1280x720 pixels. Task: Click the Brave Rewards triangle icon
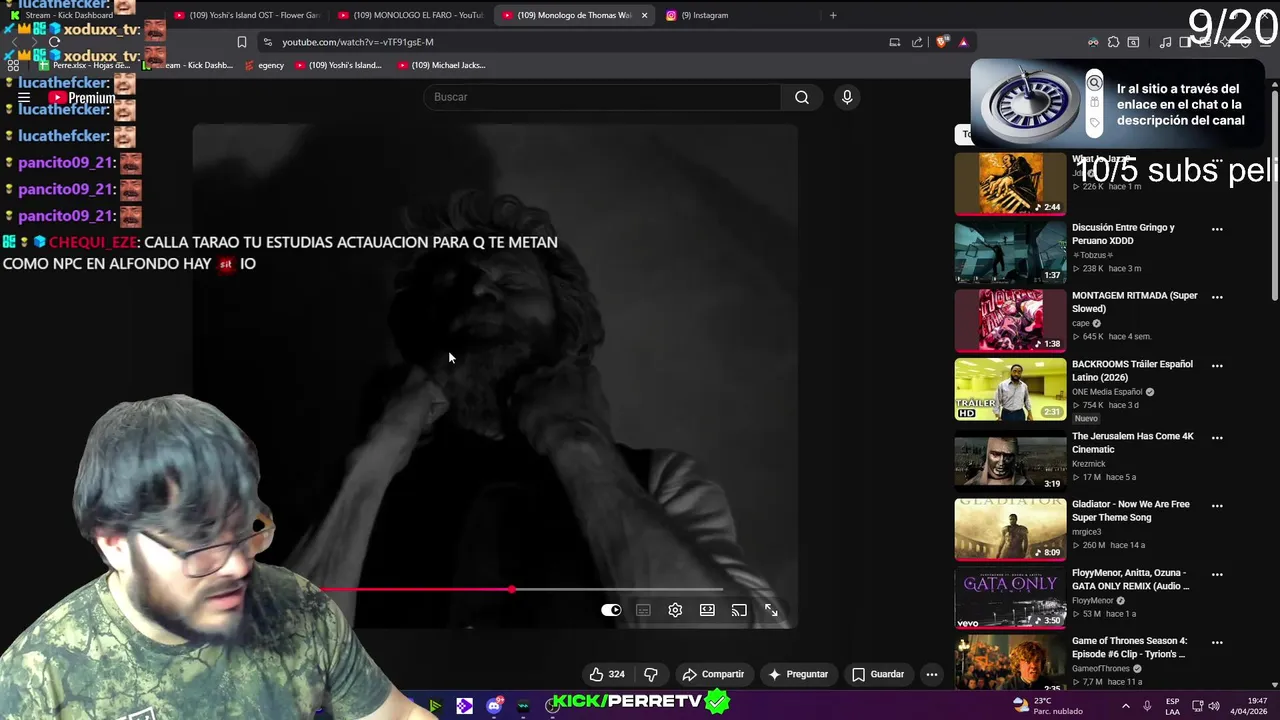tap(963, 42)
